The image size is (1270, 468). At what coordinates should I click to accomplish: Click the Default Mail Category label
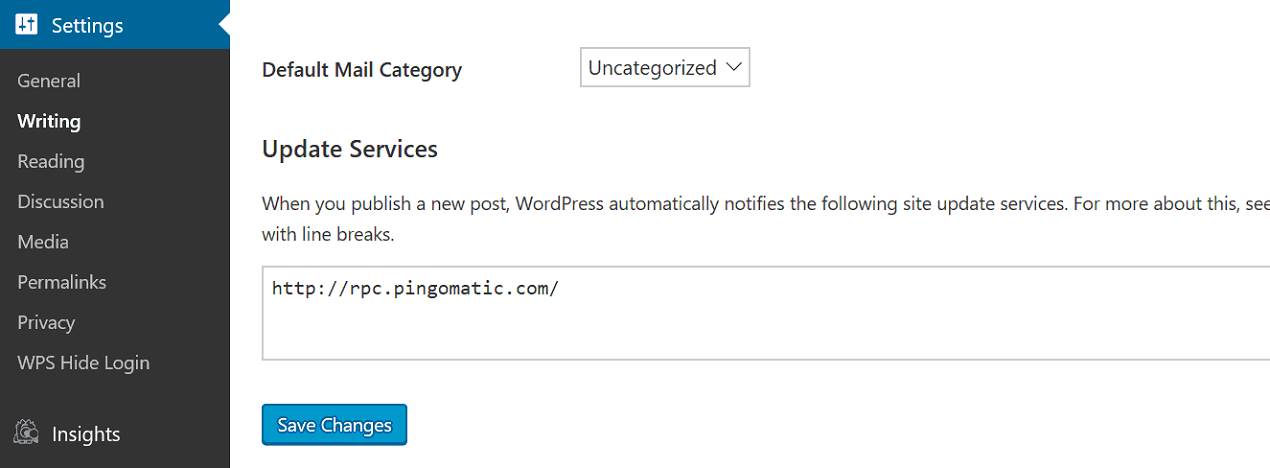(x=362, y=70)
